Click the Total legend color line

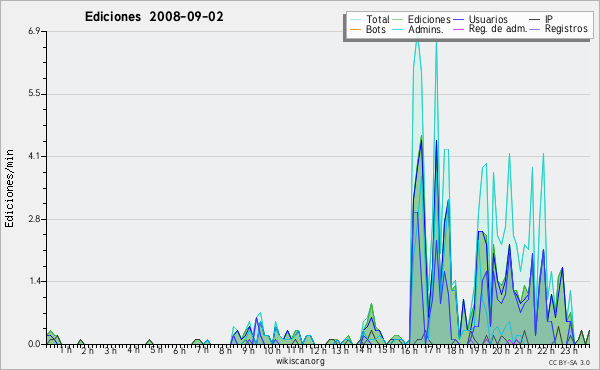[x=355, y=20]
